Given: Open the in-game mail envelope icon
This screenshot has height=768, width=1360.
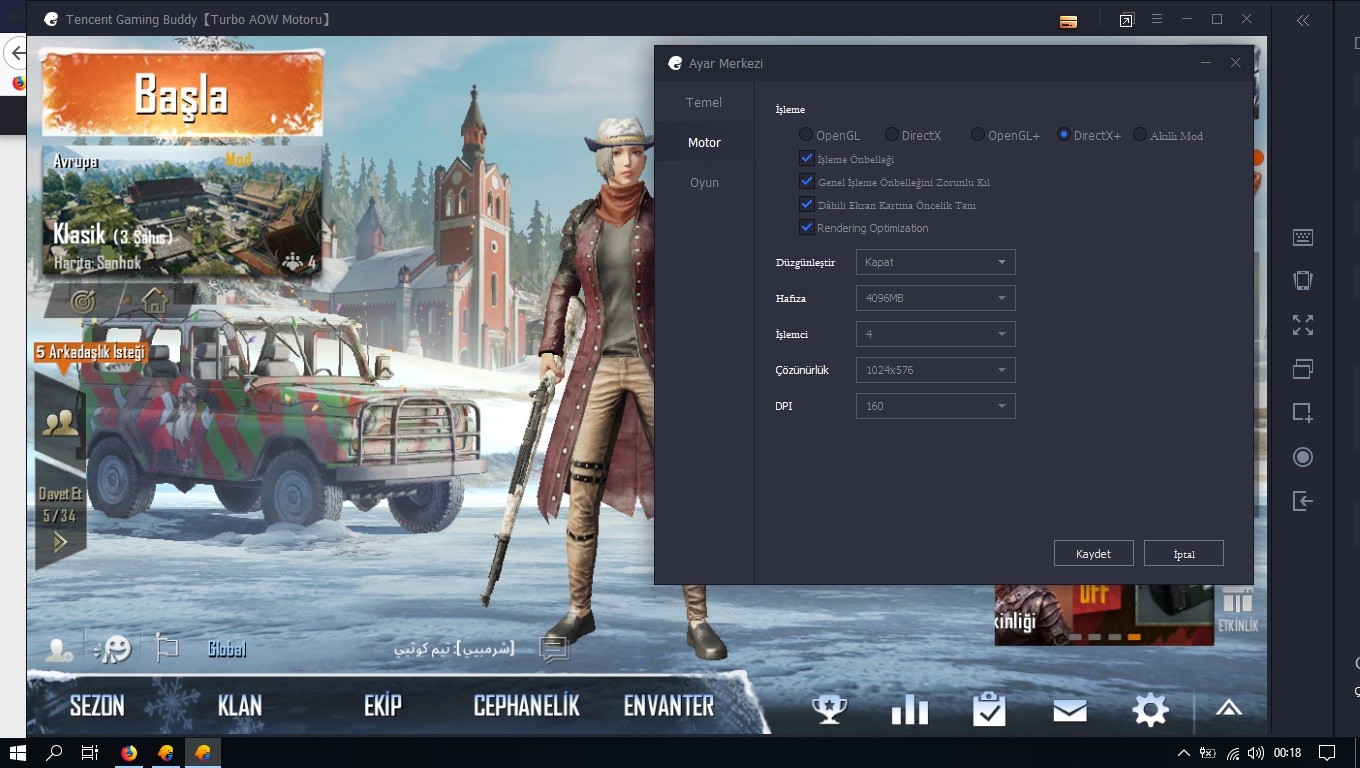Looking at the screenshot, I should click(x=1070, y=710).
